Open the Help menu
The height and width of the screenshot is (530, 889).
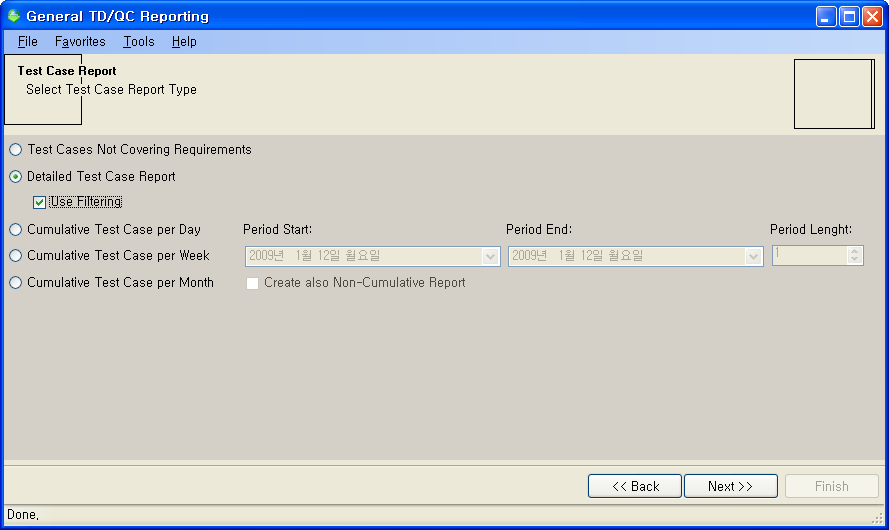click(x=184, y=41)
